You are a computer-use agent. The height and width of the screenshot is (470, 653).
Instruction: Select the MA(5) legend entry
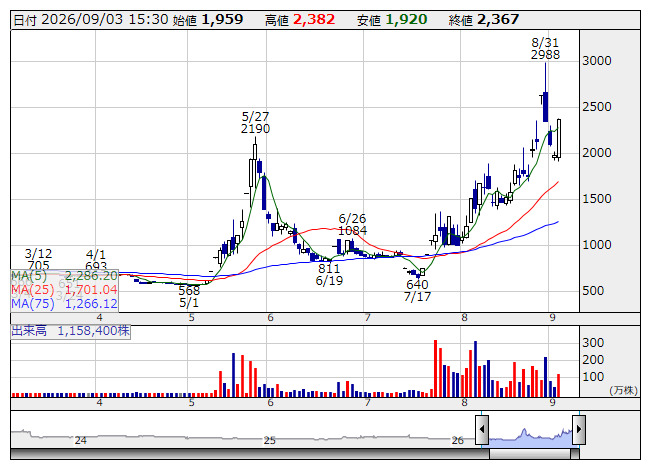(x=65, y=276)
